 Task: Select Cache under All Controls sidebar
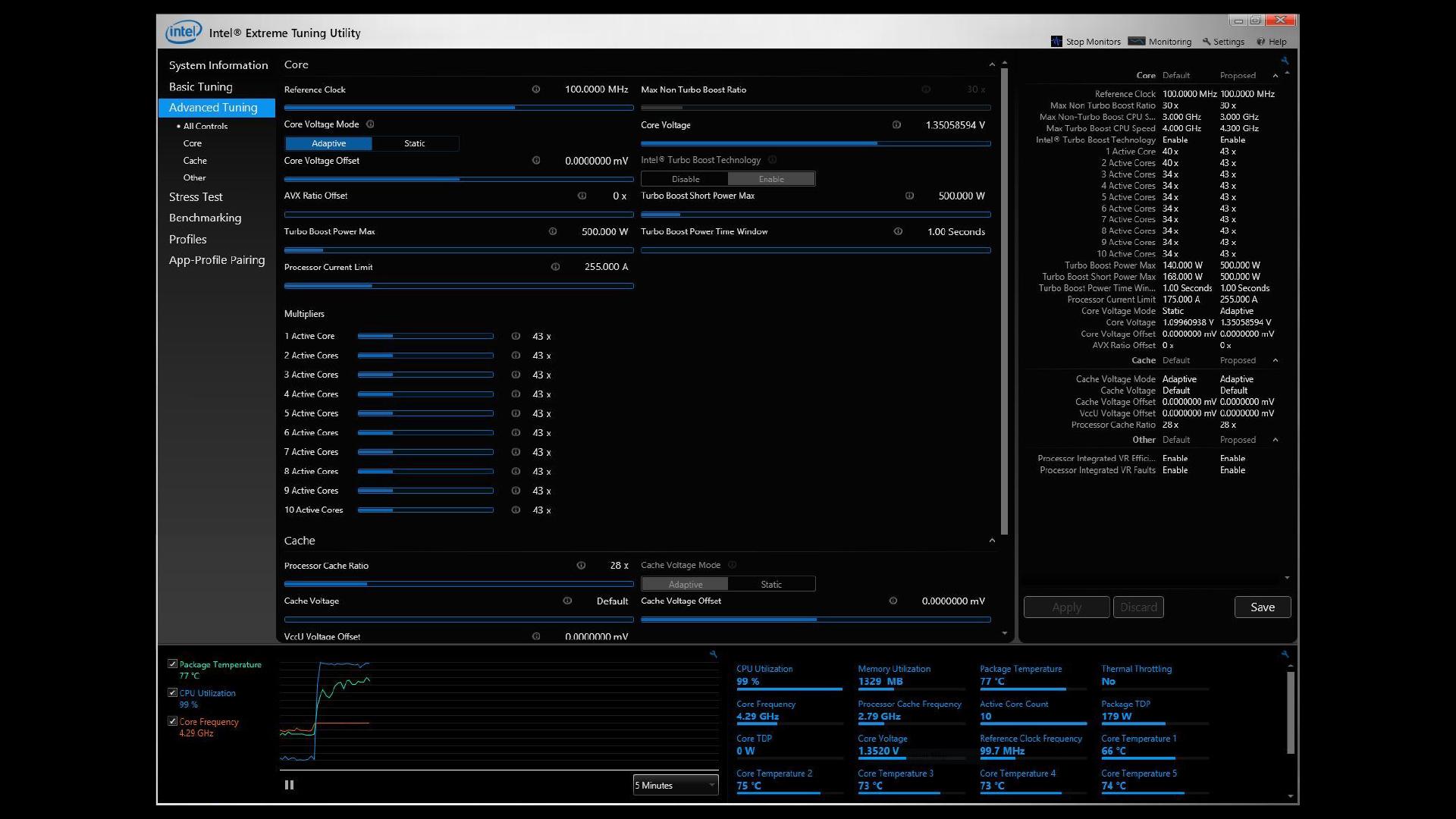point(195,160)
